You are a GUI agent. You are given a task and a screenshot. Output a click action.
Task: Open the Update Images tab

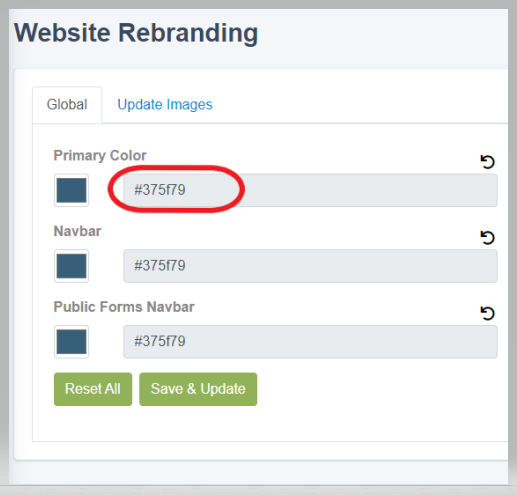(x=165, y=105)
